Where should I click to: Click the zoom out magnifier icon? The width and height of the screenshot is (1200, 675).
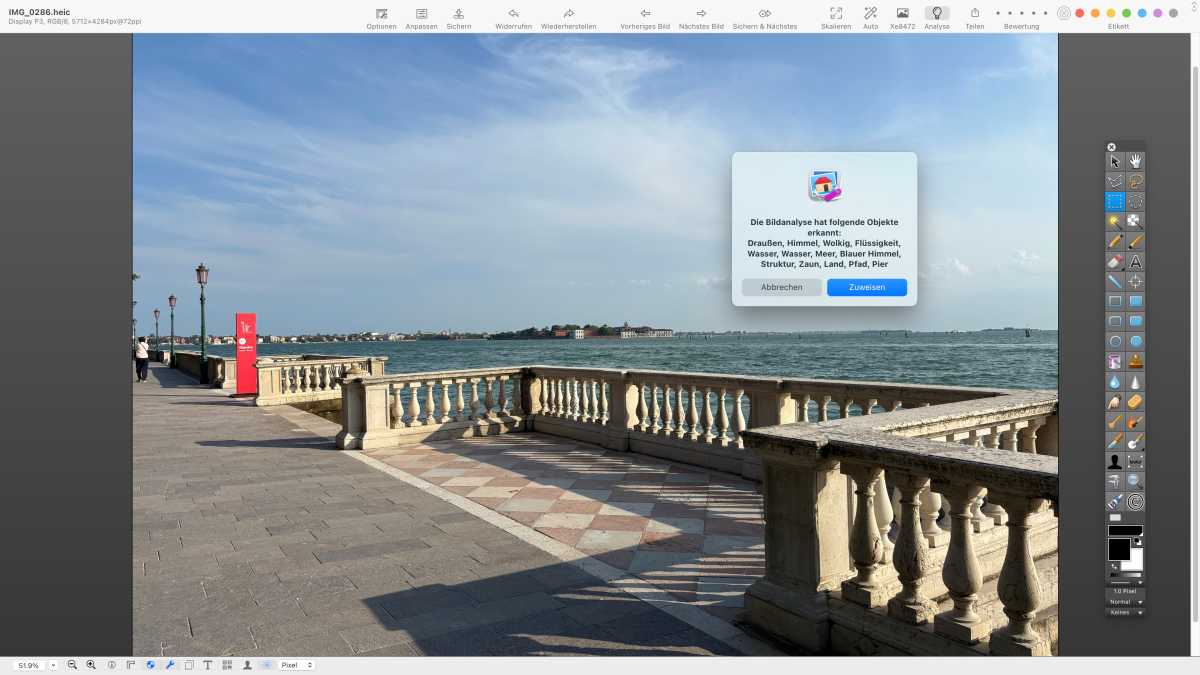pos(72,665)
